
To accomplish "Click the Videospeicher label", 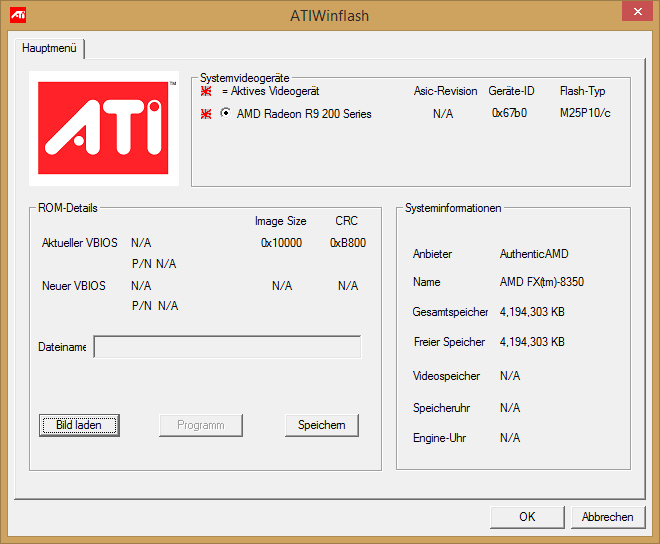I will tap(446, 376).
